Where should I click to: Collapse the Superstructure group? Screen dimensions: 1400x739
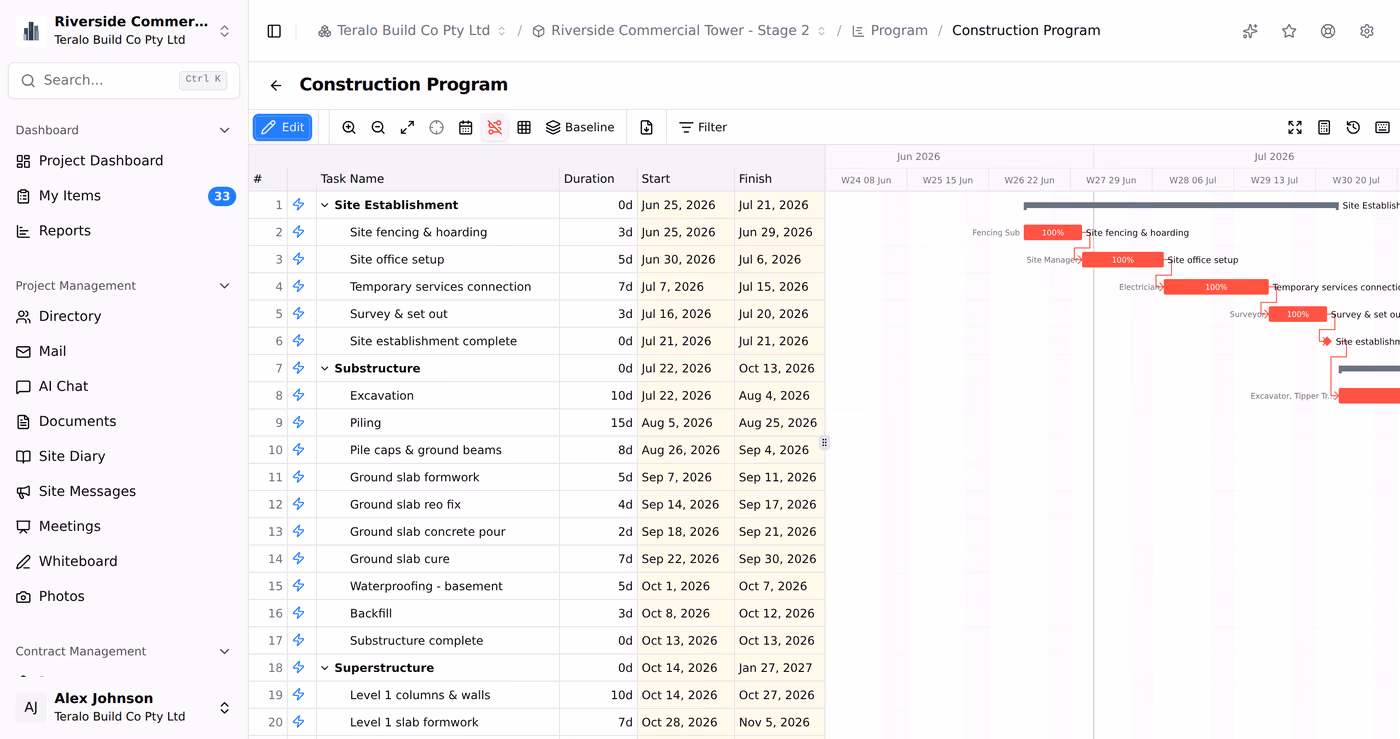[x=325, y=668]
